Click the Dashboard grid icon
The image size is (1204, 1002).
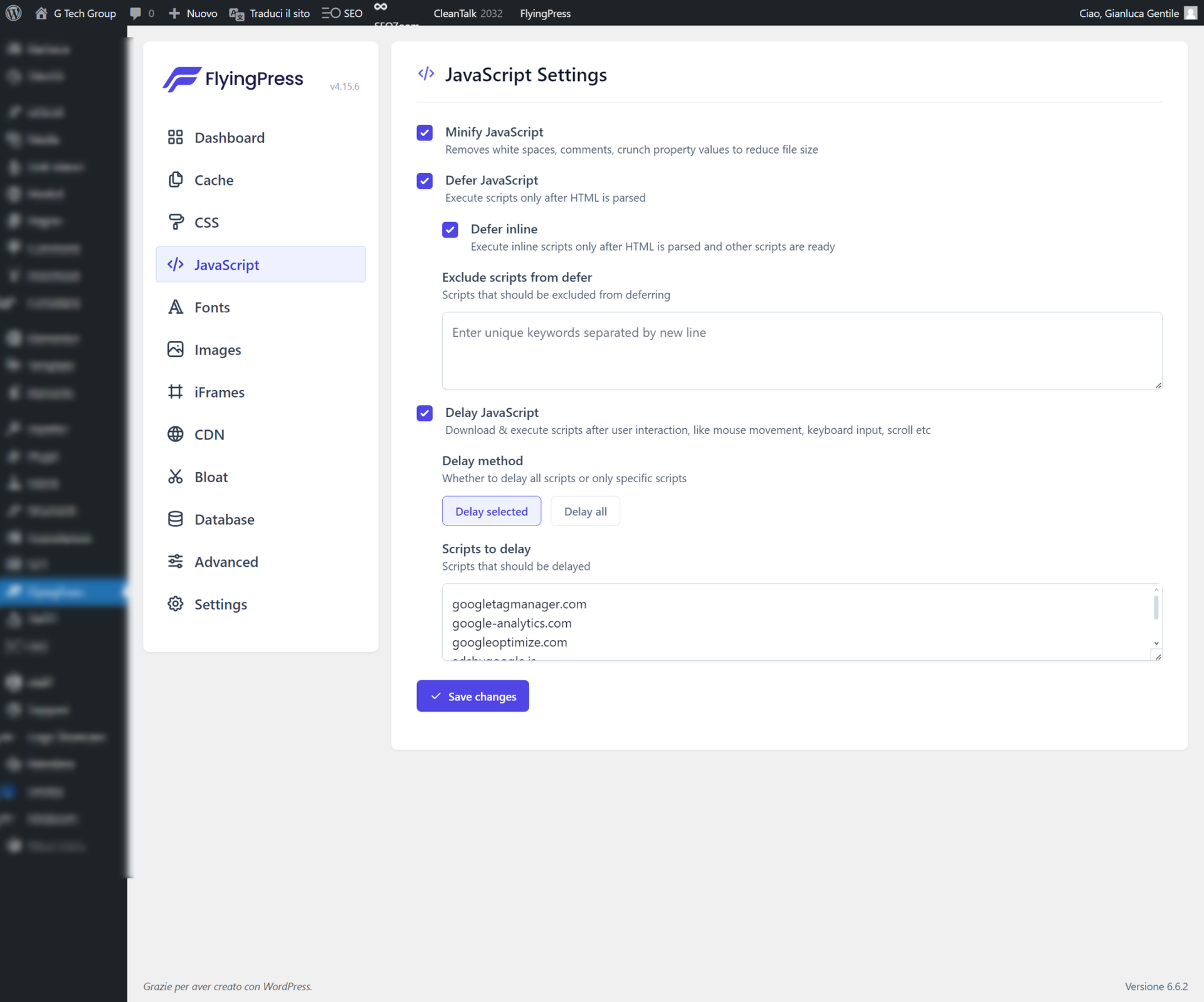(x=175, y=137)
